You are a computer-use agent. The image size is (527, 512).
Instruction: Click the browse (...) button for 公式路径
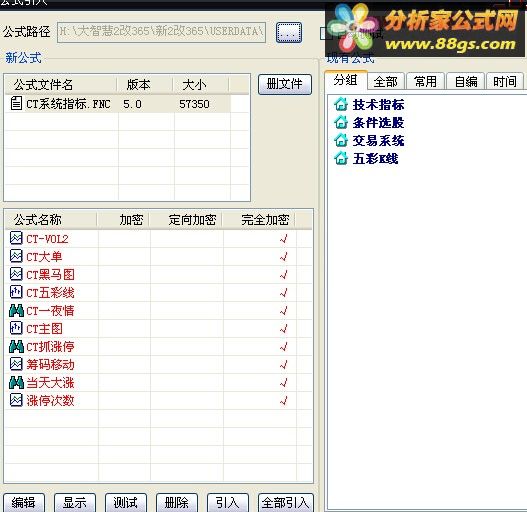click(x=289, y=33)
